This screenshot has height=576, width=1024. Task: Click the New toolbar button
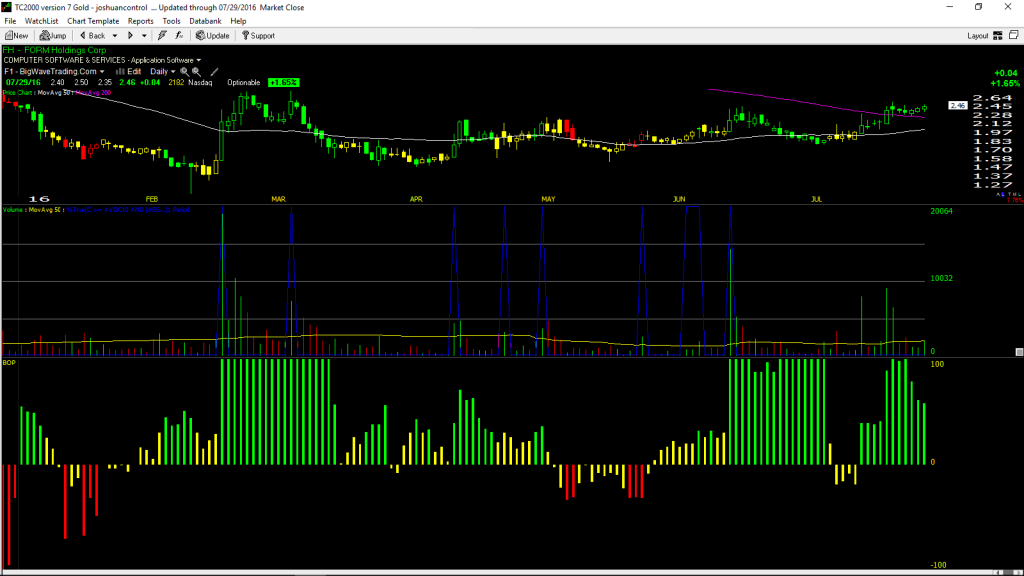16,36
